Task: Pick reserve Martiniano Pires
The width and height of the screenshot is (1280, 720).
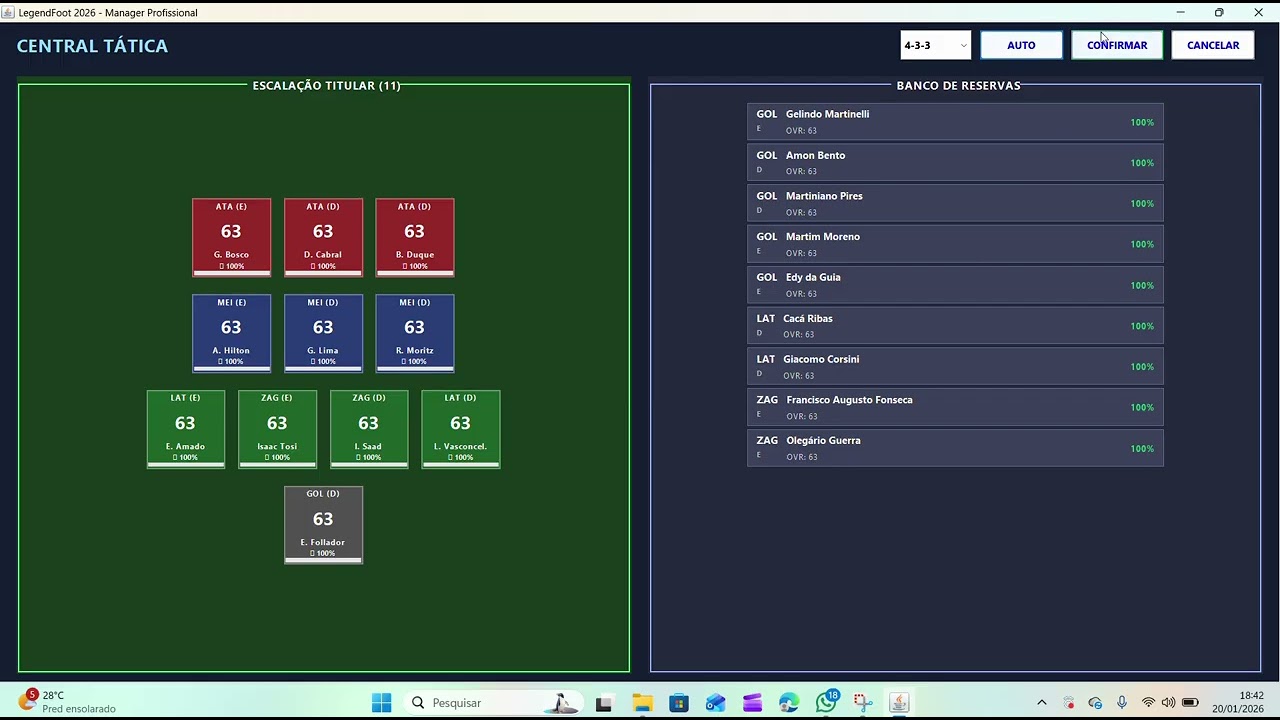Action: tap(955, 203)
